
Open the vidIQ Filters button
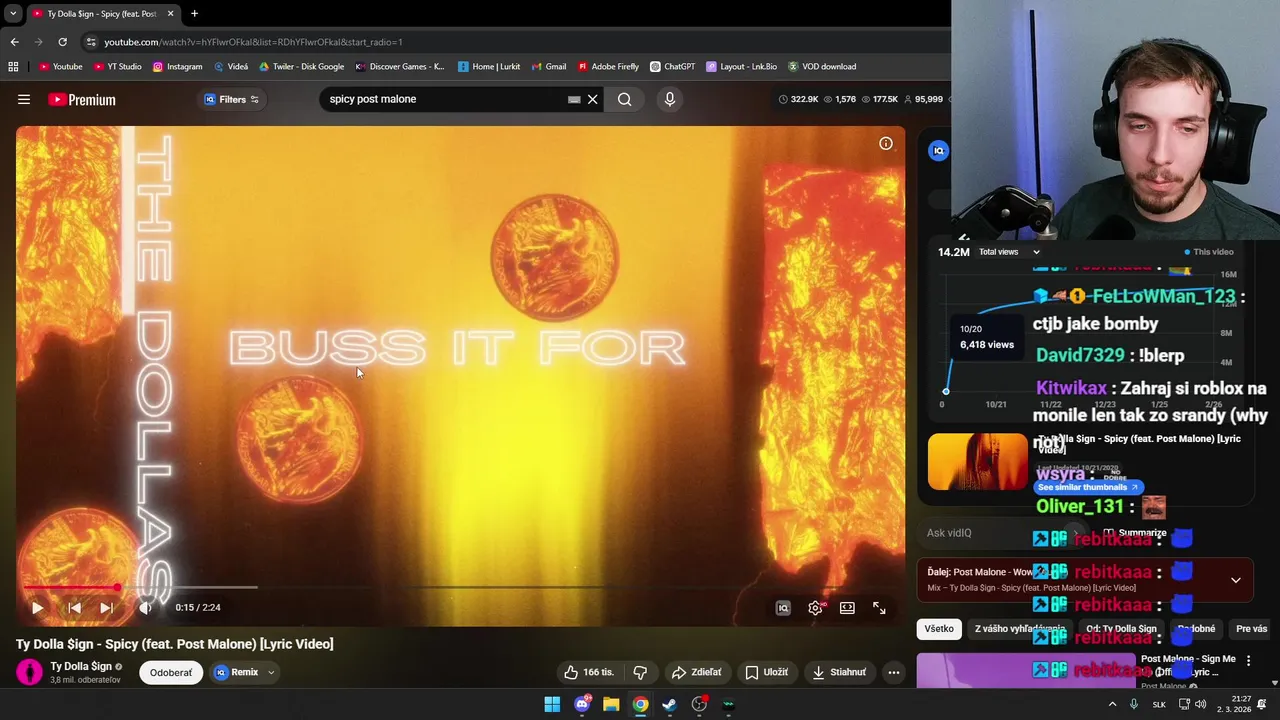232,99
